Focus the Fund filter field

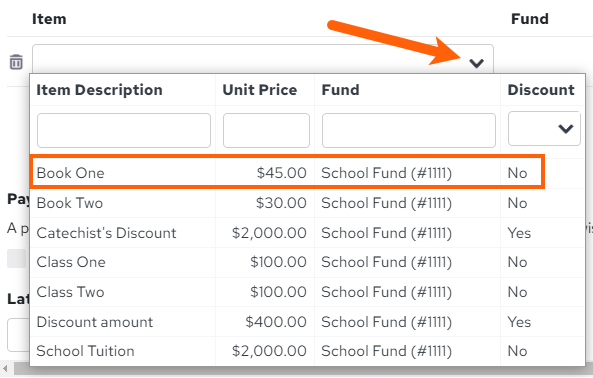tap(409, 130)
